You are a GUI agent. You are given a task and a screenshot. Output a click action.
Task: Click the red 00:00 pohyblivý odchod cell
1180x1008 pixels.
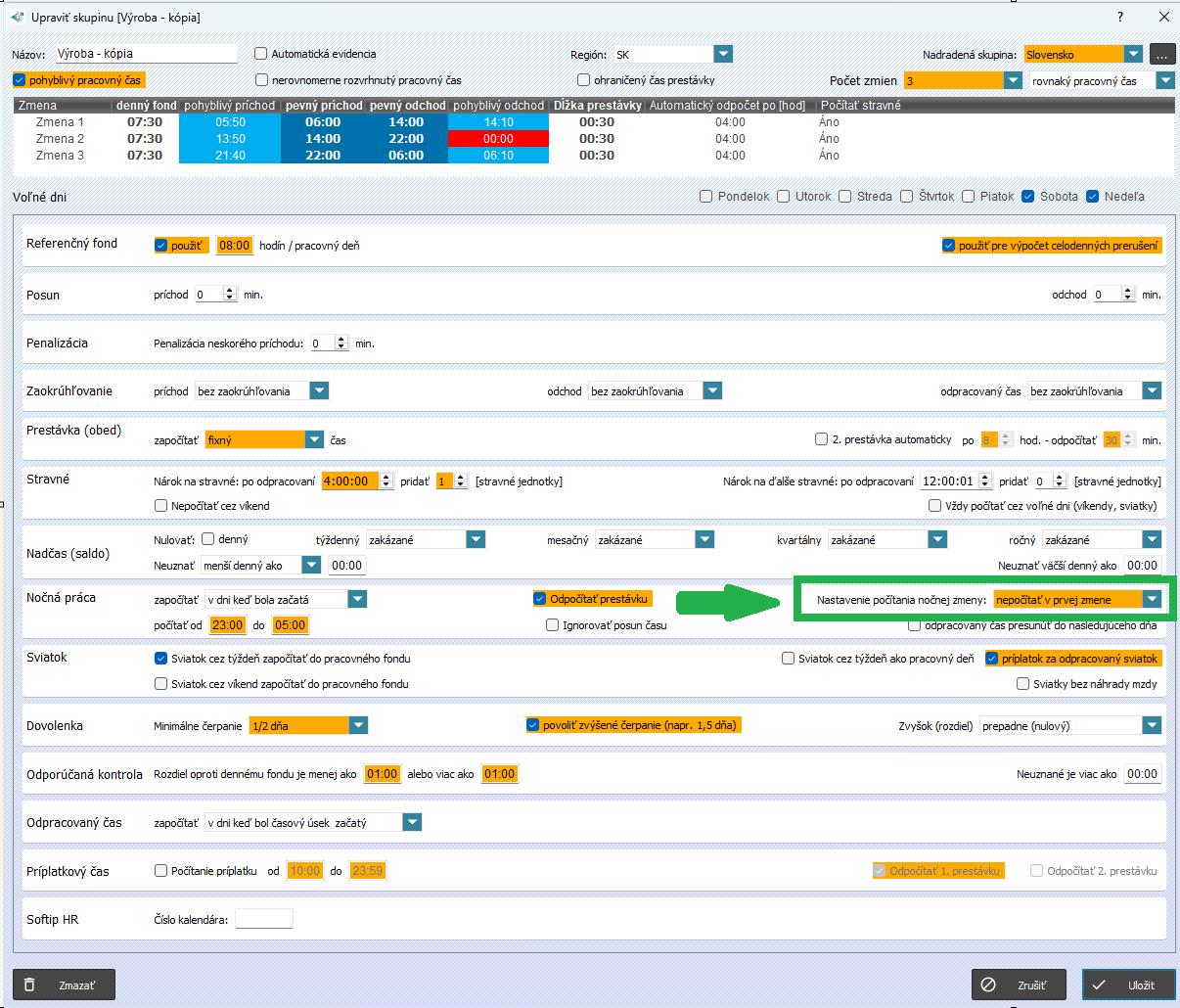[x=498, y=139]
